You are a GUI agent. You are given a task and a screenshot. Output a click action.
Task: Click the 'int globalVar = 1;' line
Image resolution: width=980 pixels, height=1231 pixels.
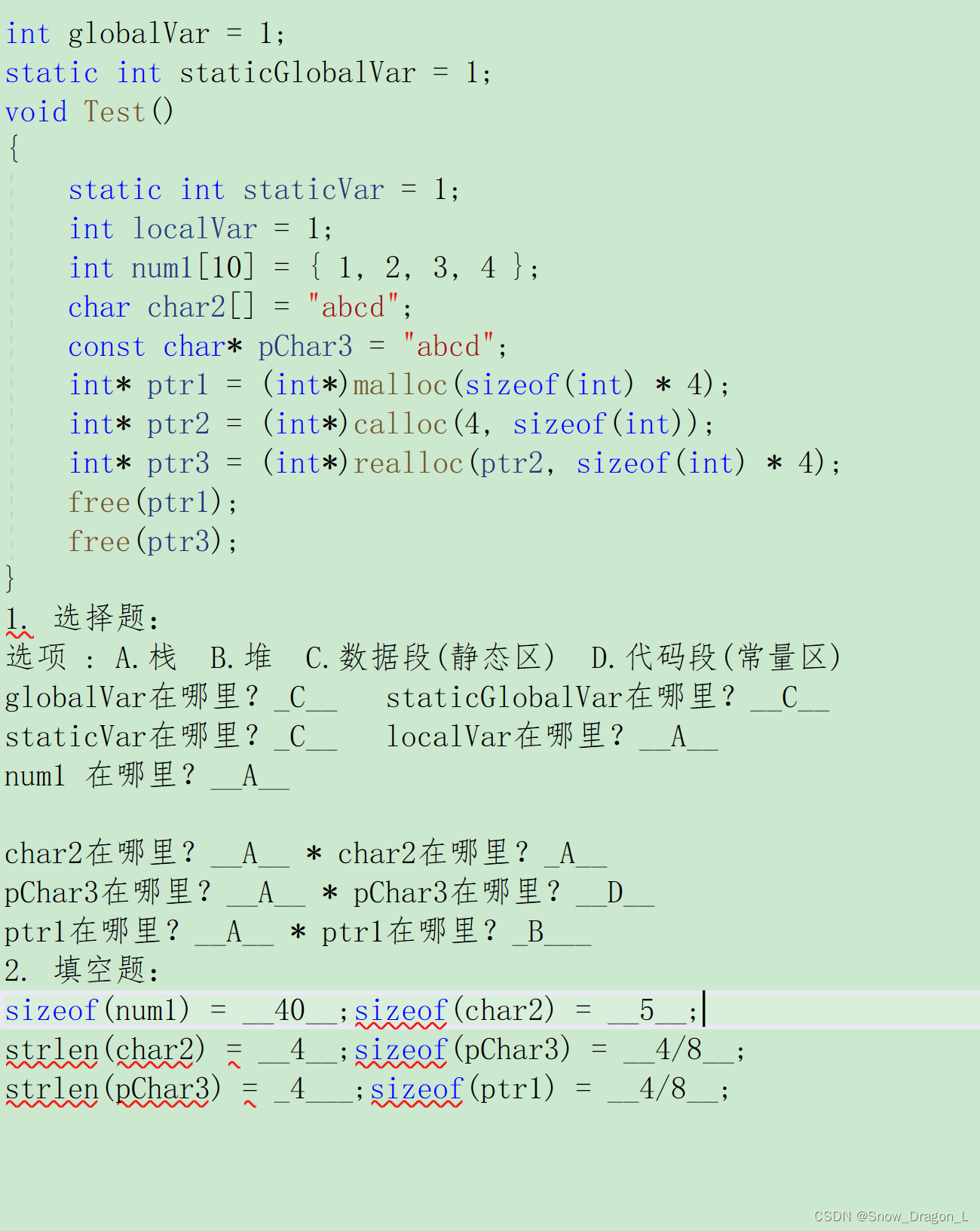(x=145, y=34)
